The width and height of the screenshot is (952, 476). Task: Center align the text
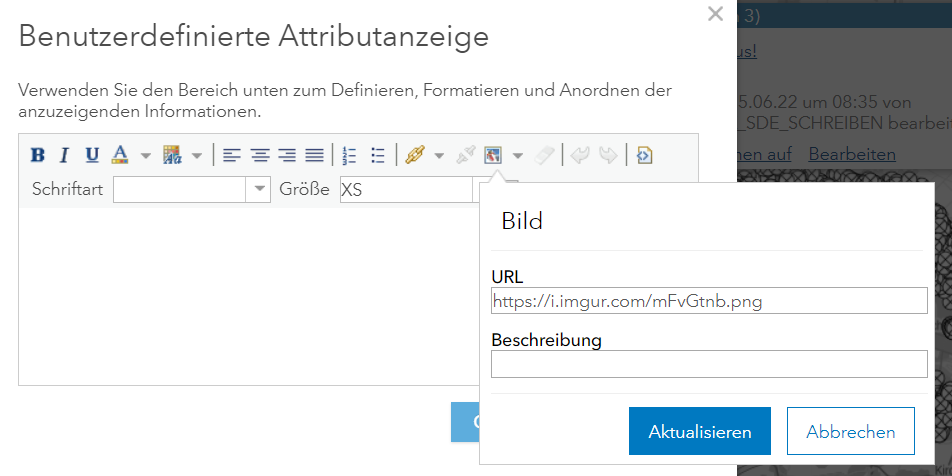[260, 155]
